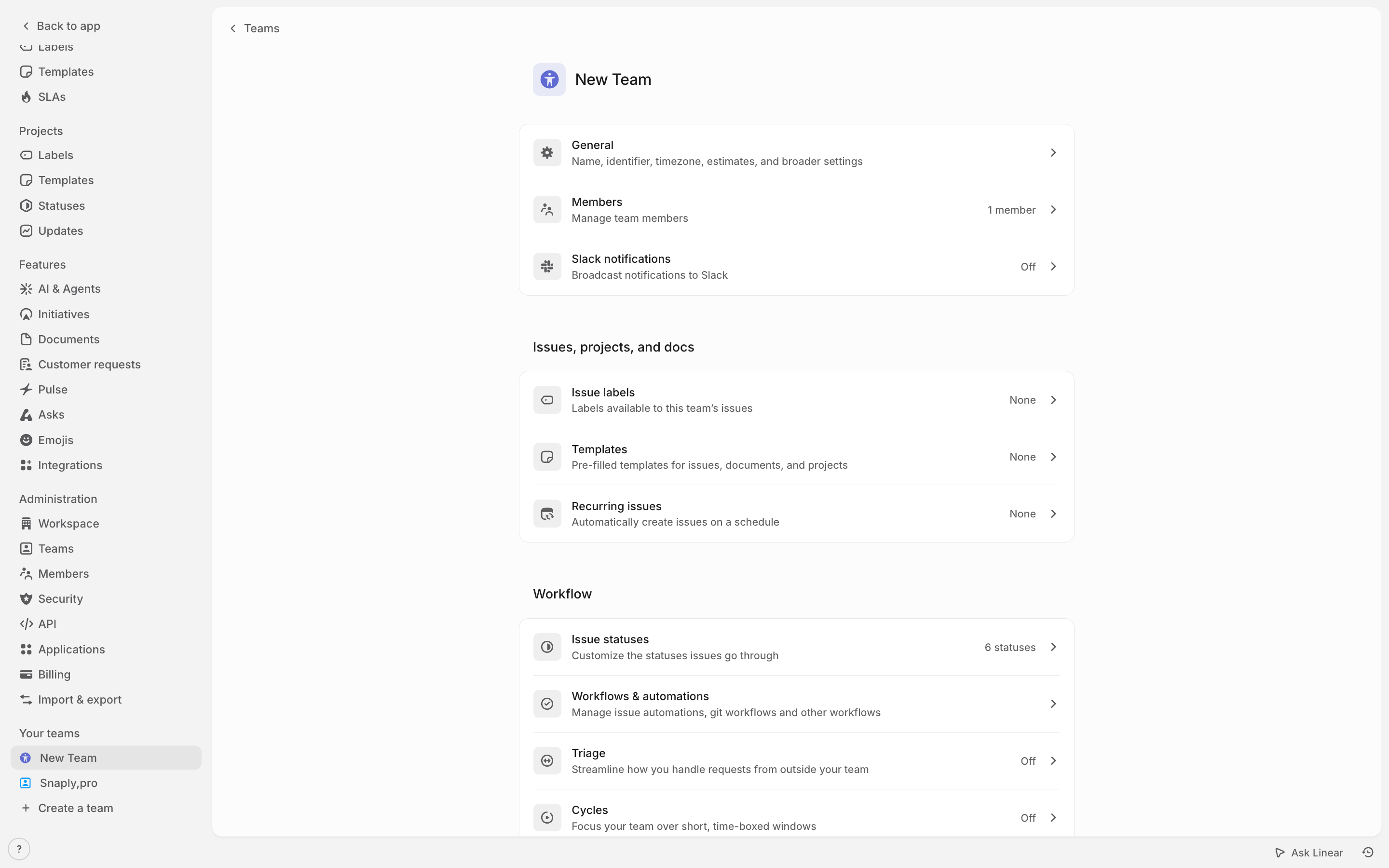Click the Initiatives icon in sidebar
Viewport: 1389px width, 868px height.
26,314
